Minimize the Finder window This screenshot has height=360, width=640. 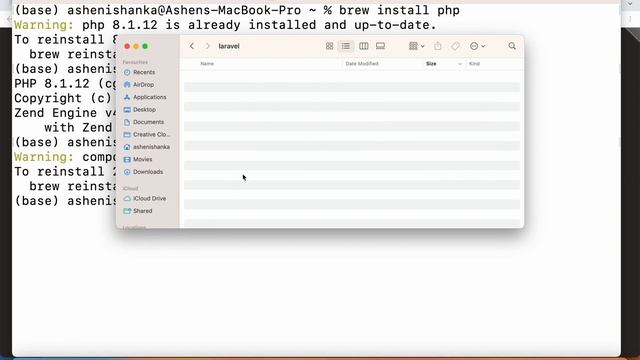136,46
